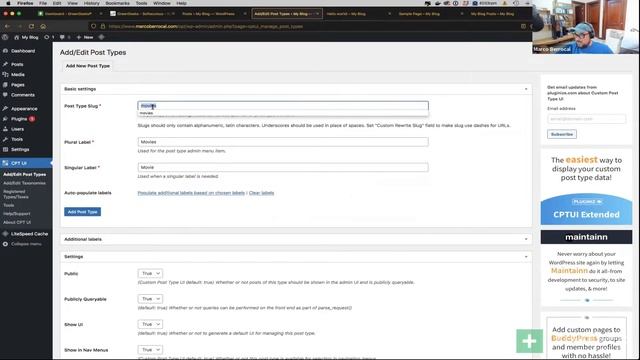Screen dimensions: 640x360
Task: Open Pages in the WordPress sidebar
Action: (18, 85)
